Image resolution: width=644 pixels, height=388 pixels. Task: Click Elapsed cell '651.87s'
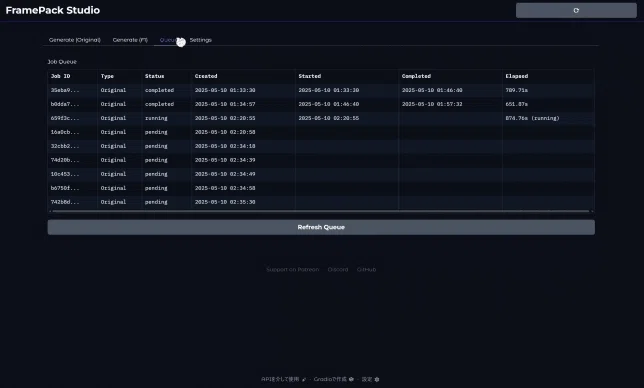click(548, 104)
